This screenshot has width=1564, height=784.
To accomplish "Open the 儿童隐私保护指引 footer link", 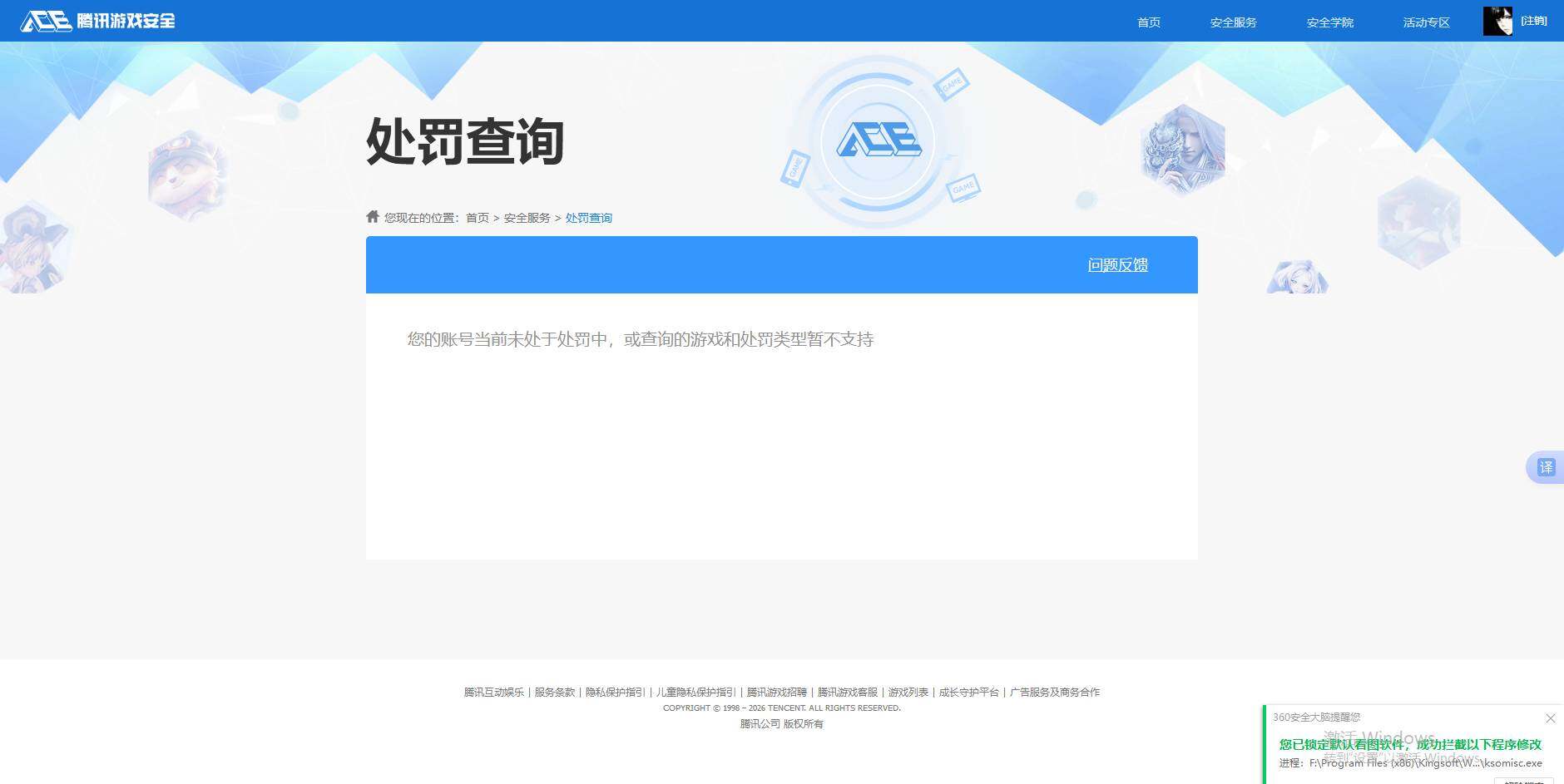I will point(696,692).
